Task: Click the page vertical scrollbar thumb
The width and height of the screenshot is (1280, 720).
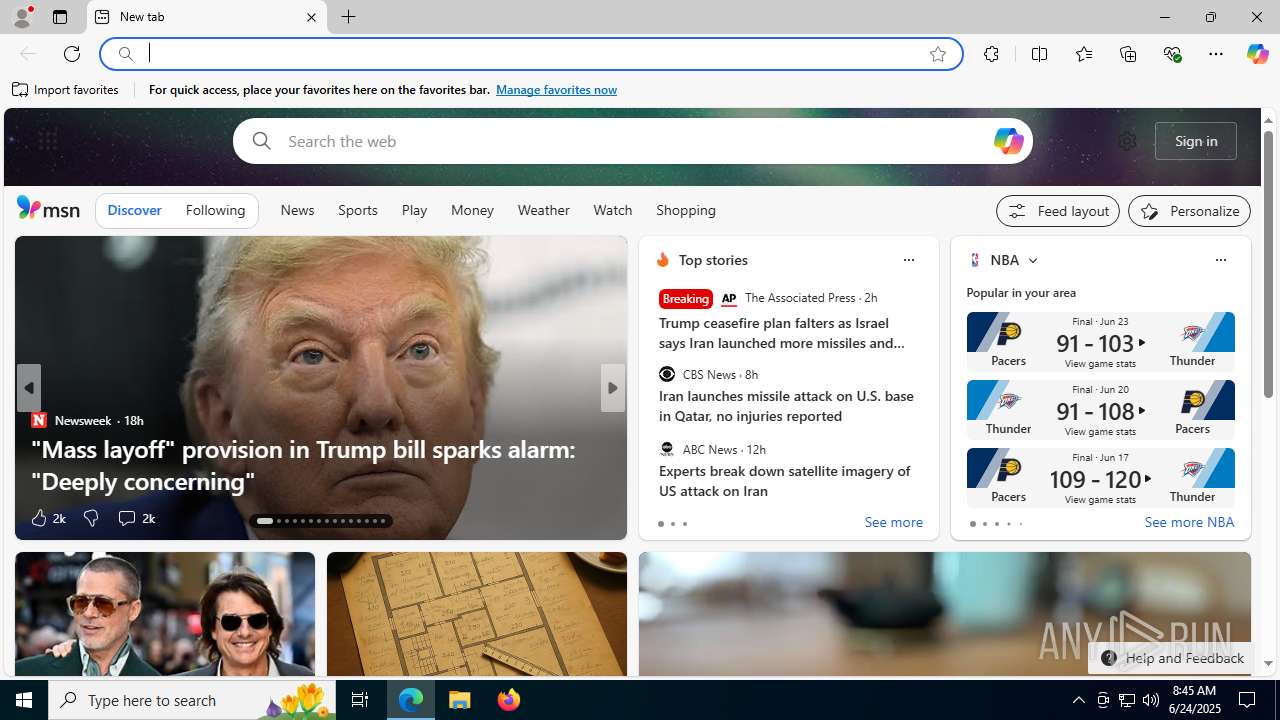Action: click(1268, 265)
